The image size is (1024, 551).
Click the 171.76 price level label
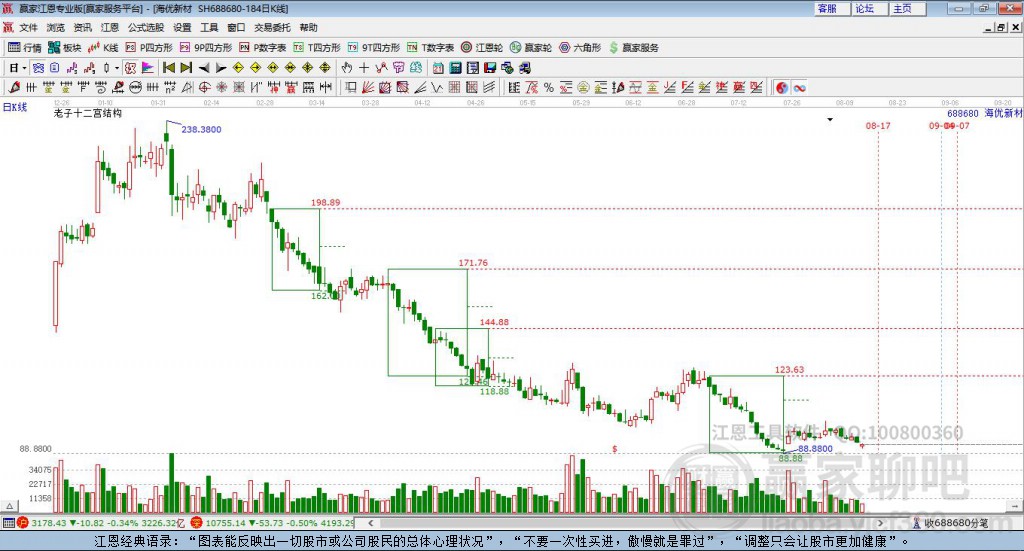point(473,263)
